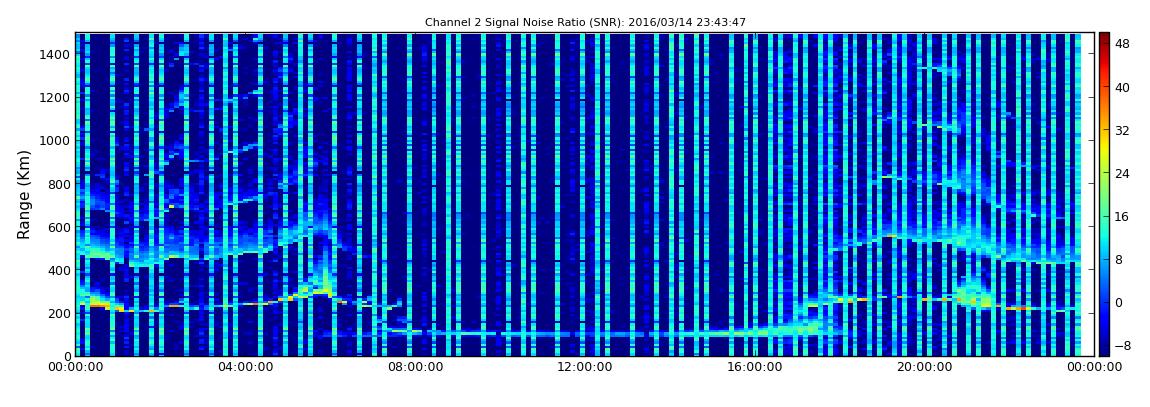Click the 600 range tick label
Image resolution: width=1150 pixels, height=407 pixels.
[59, 227]
